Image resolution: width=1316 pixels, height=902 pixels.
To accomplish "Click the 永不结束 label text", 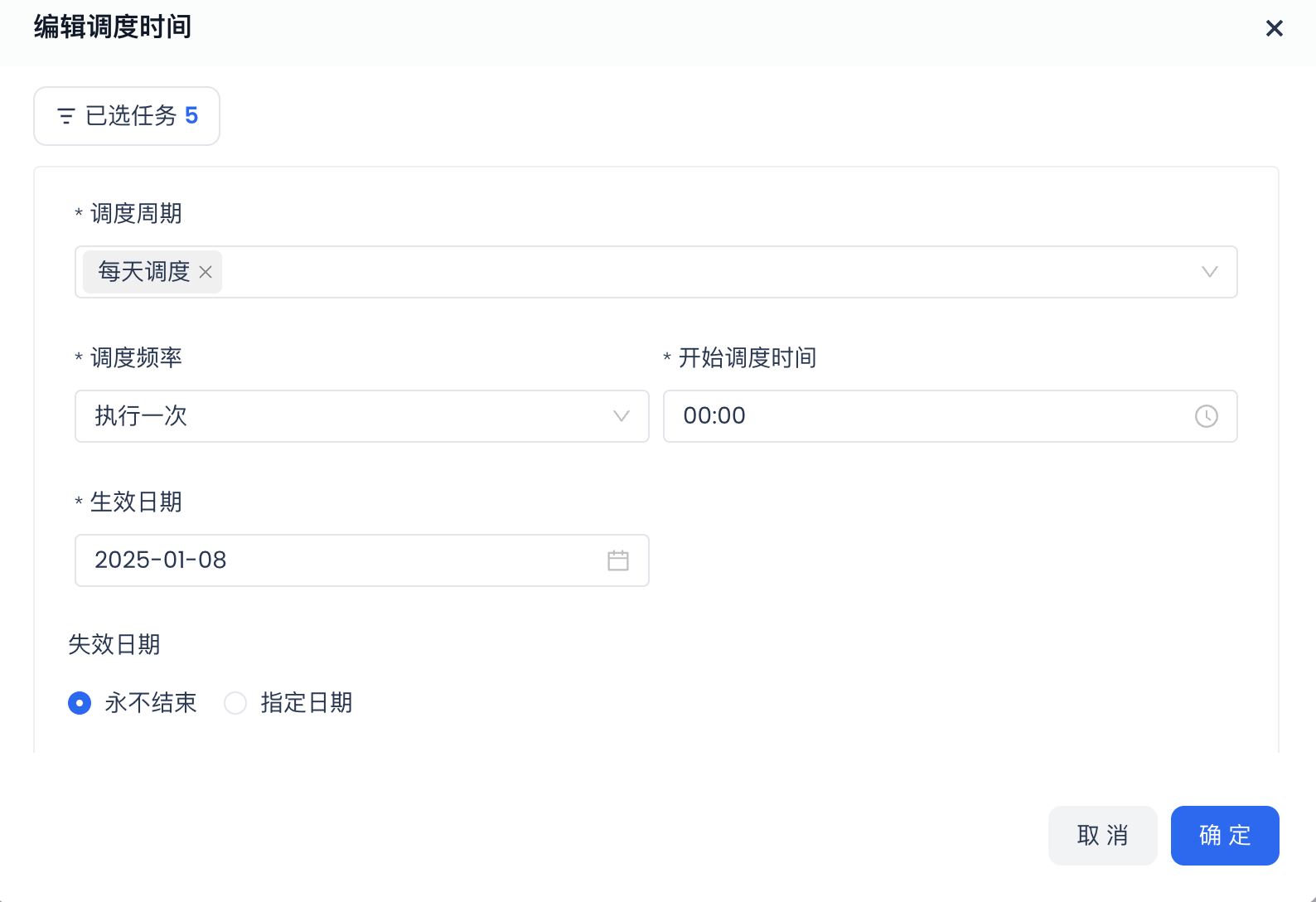I will tap(151, 703).
